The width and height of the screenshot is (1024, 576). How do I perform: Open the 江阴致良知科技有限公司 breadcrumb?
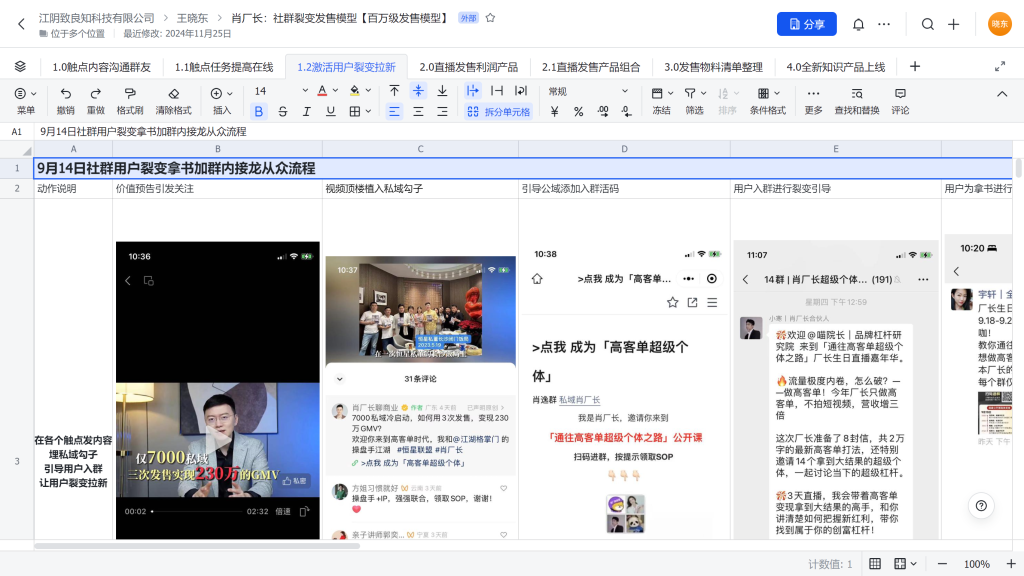(x=97, y=18)
